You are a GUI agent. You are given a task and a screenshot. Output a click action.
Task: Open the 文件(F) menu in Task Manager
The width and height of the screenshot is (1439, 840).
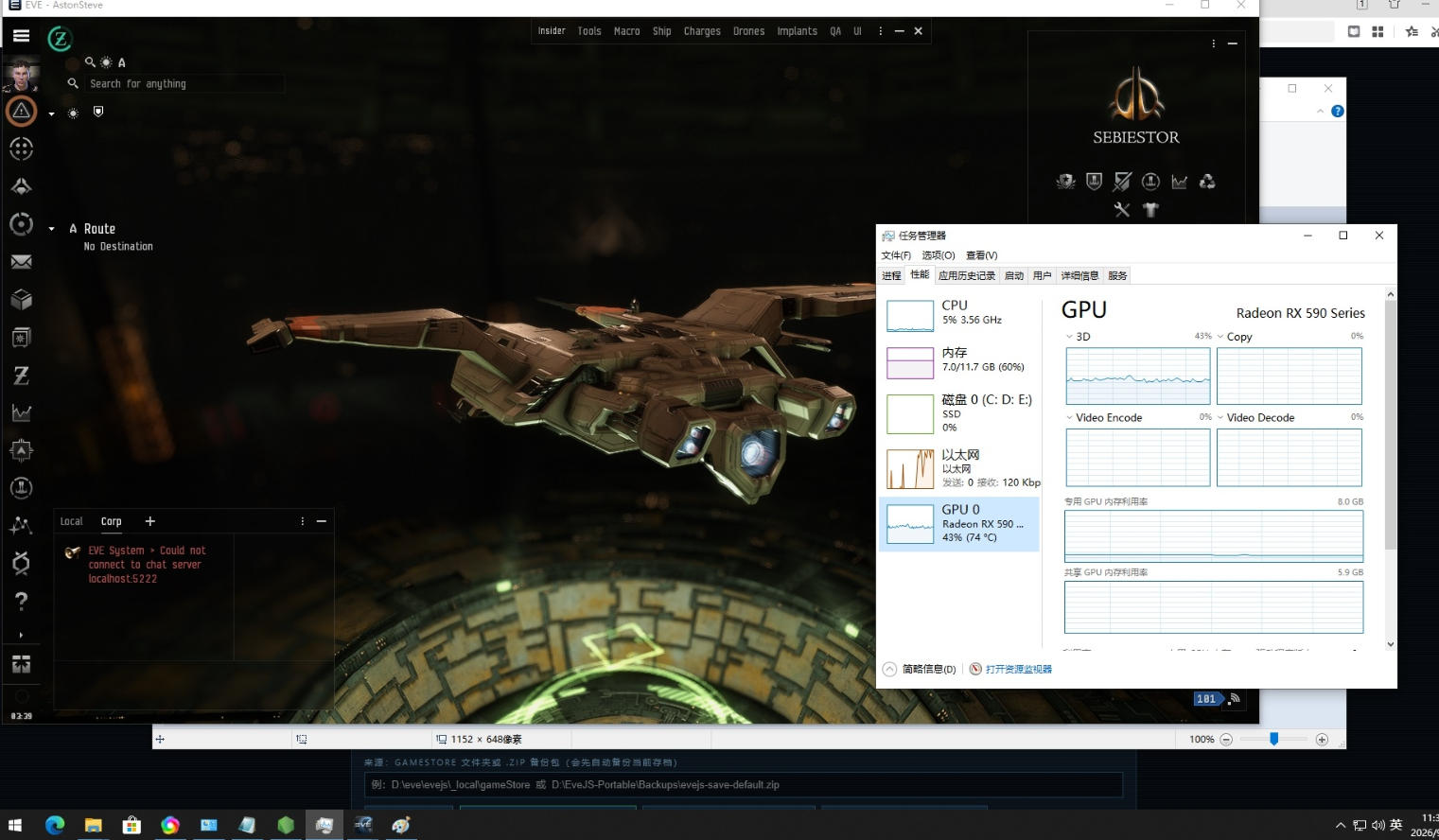[896, 255]
